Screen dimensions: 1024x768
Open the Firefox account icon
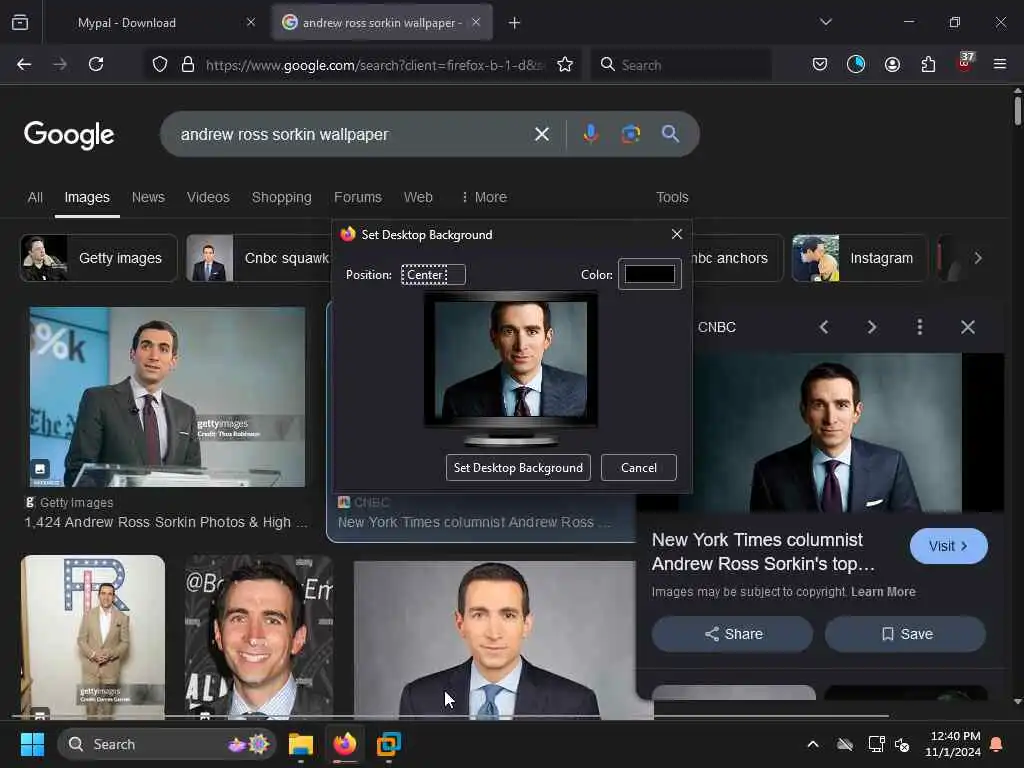[892, 64]
